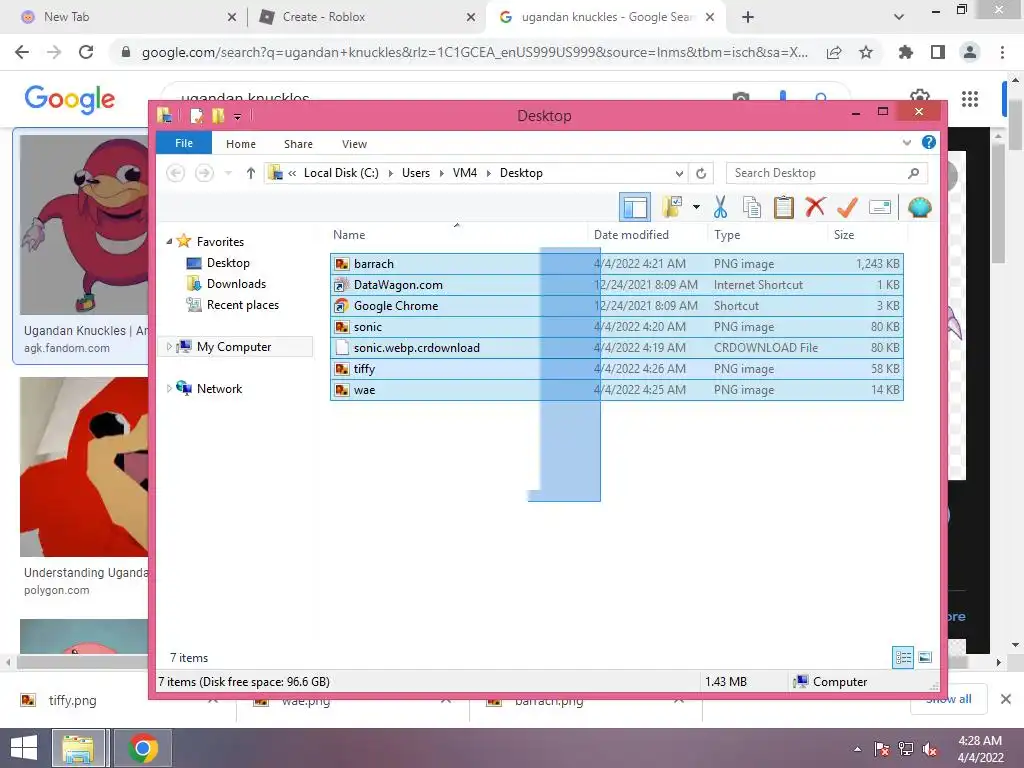Select Users in the address path

point(416,173)
